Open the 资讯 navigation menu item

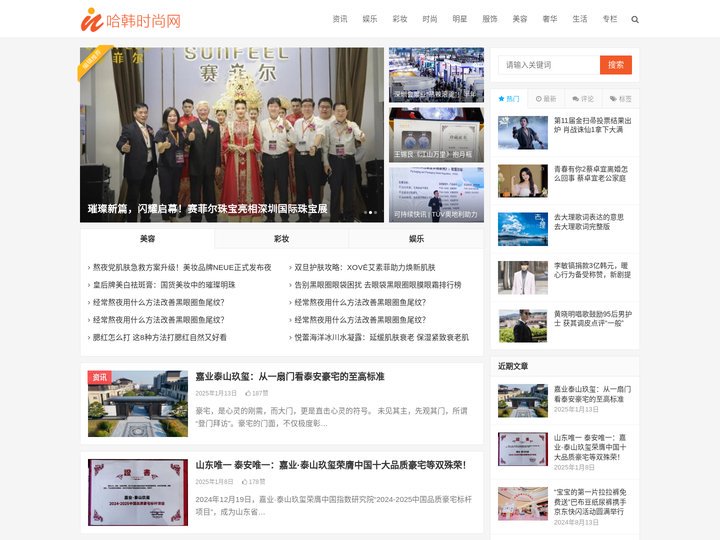coord(340,19)
